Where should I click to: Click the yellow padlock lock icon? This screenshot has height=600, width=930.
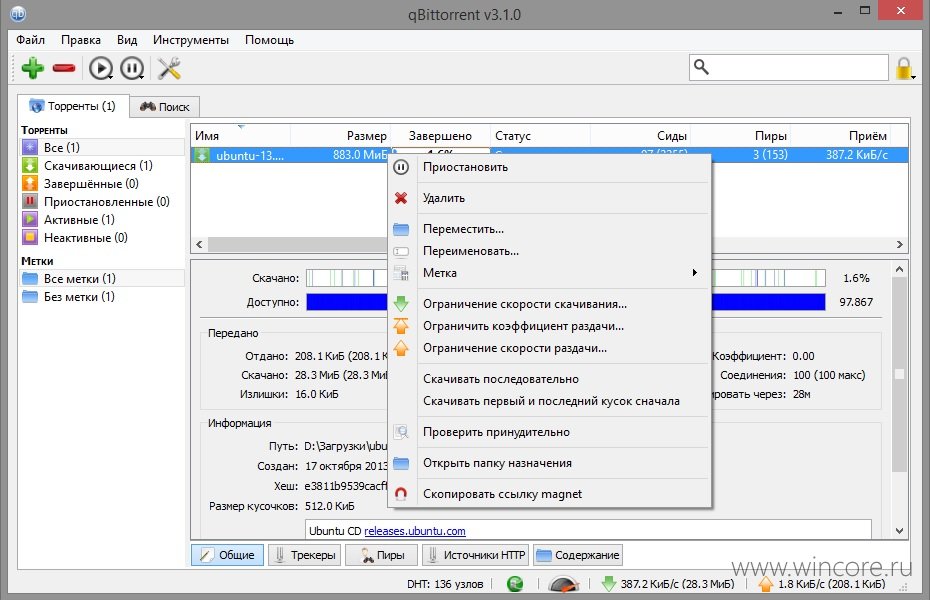[904, 68]
